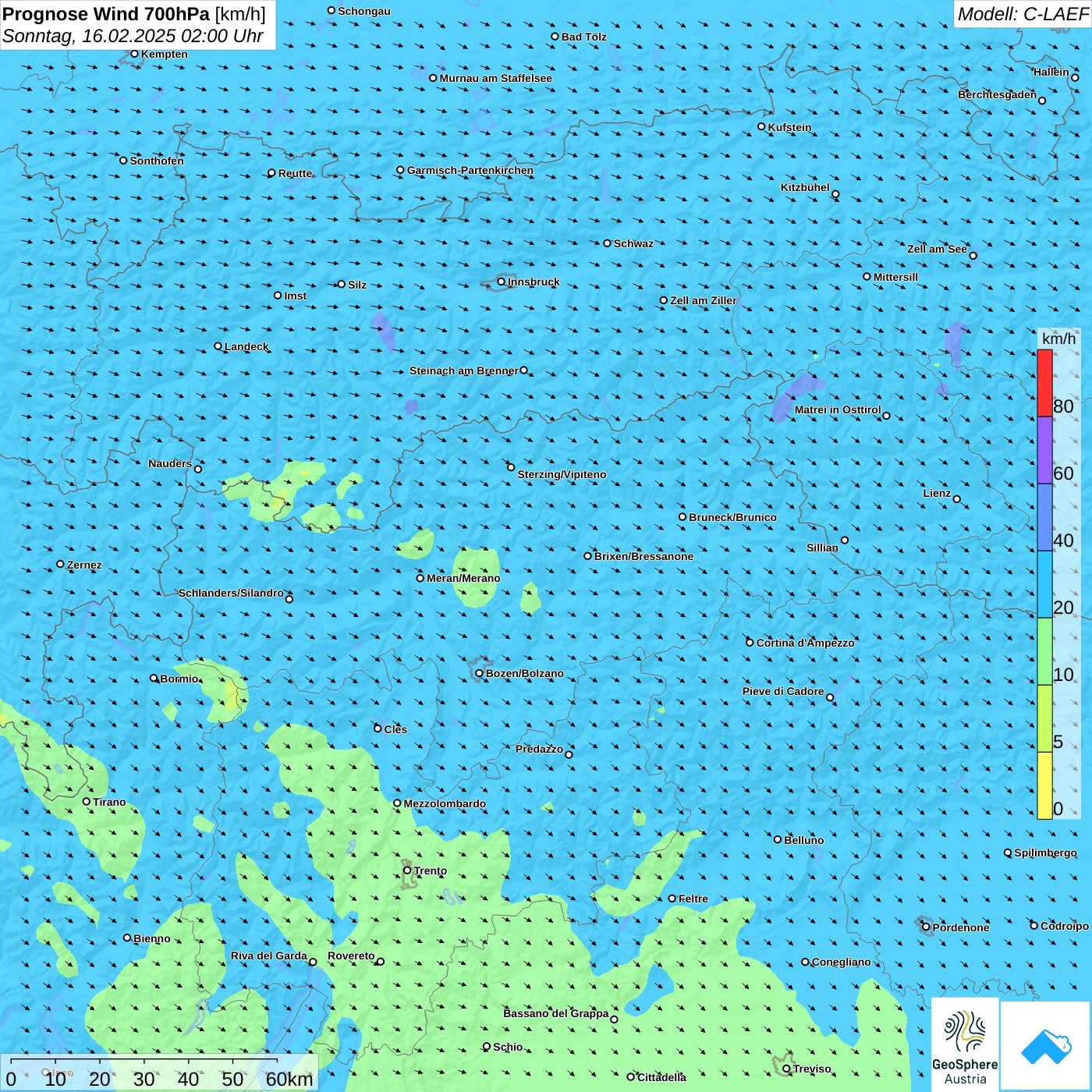Select the Mittersill label

point(895,277)
